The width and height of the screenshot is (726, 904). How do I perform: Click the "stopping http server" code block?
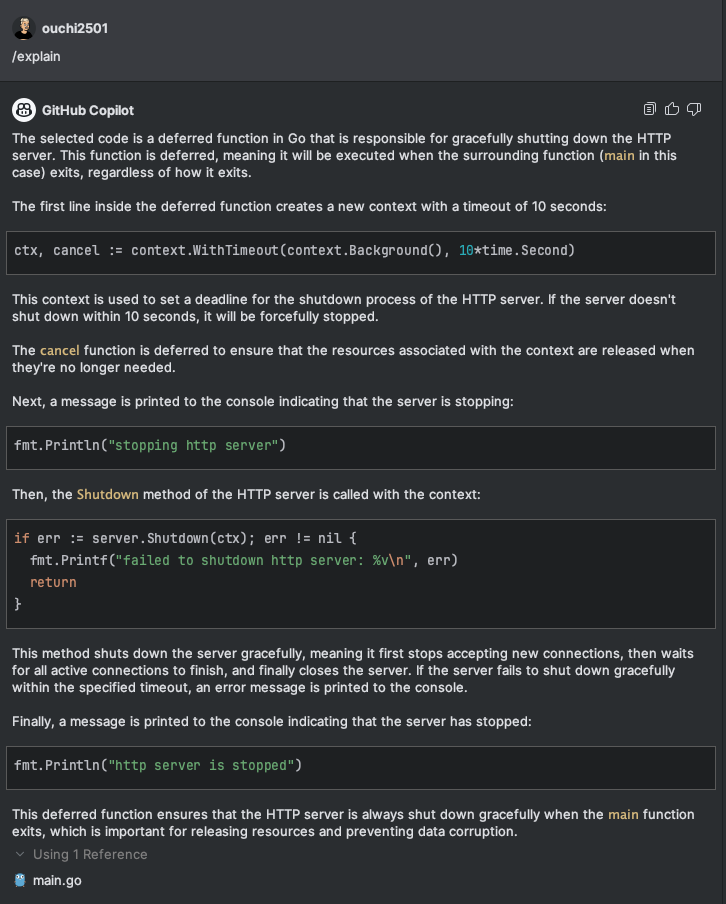point(363,446)
